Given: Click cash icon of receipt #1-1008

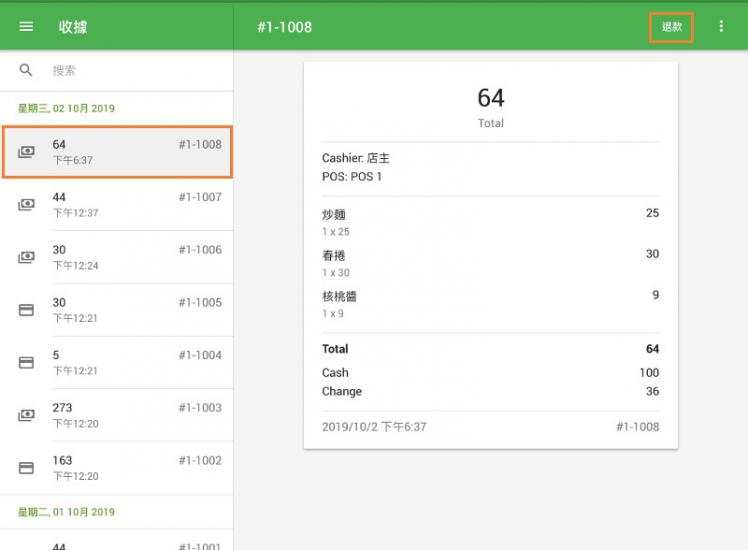Looking at the screenshot, I should [26, 152].
